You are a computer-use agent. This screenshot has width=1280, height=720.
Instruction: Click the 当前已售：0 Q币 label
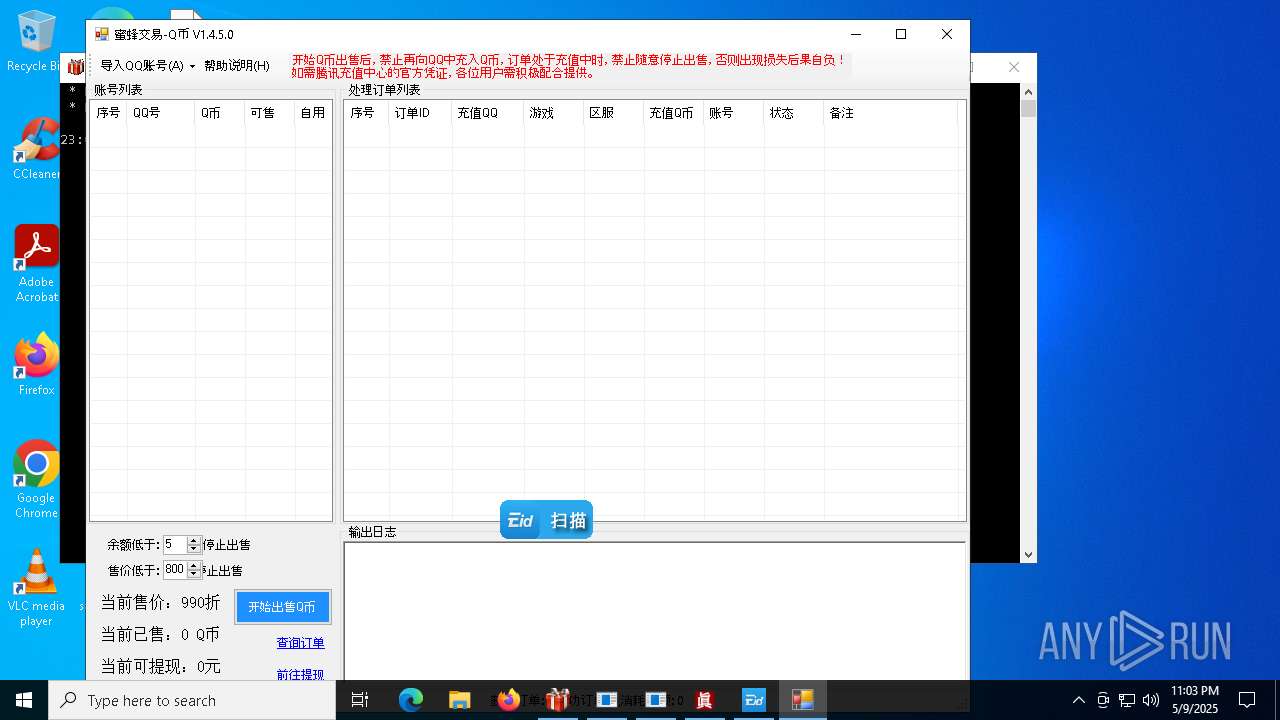point(160,635)
